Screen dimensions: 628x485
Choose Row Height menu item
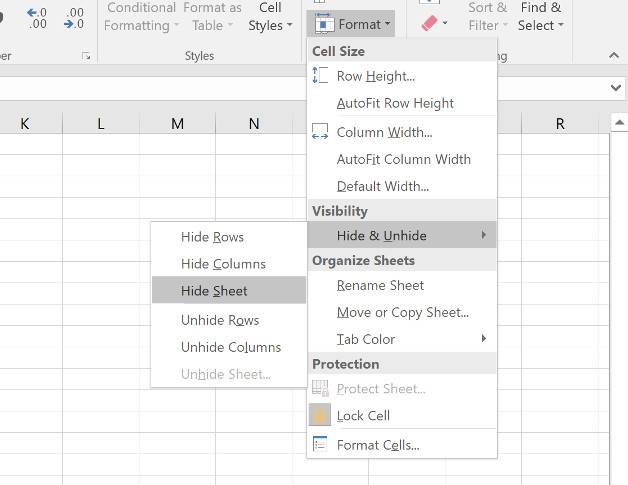[402, 76]
